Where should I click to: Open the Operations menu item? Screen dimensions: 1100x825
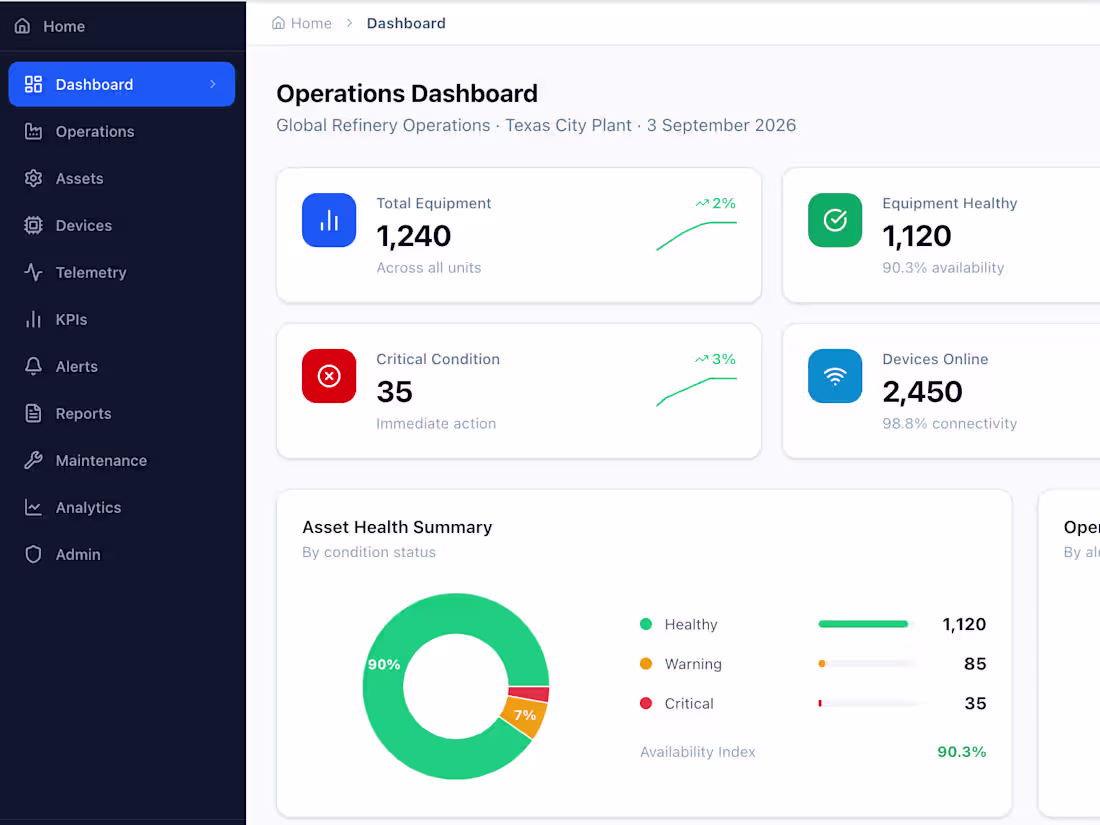[121, 131]
